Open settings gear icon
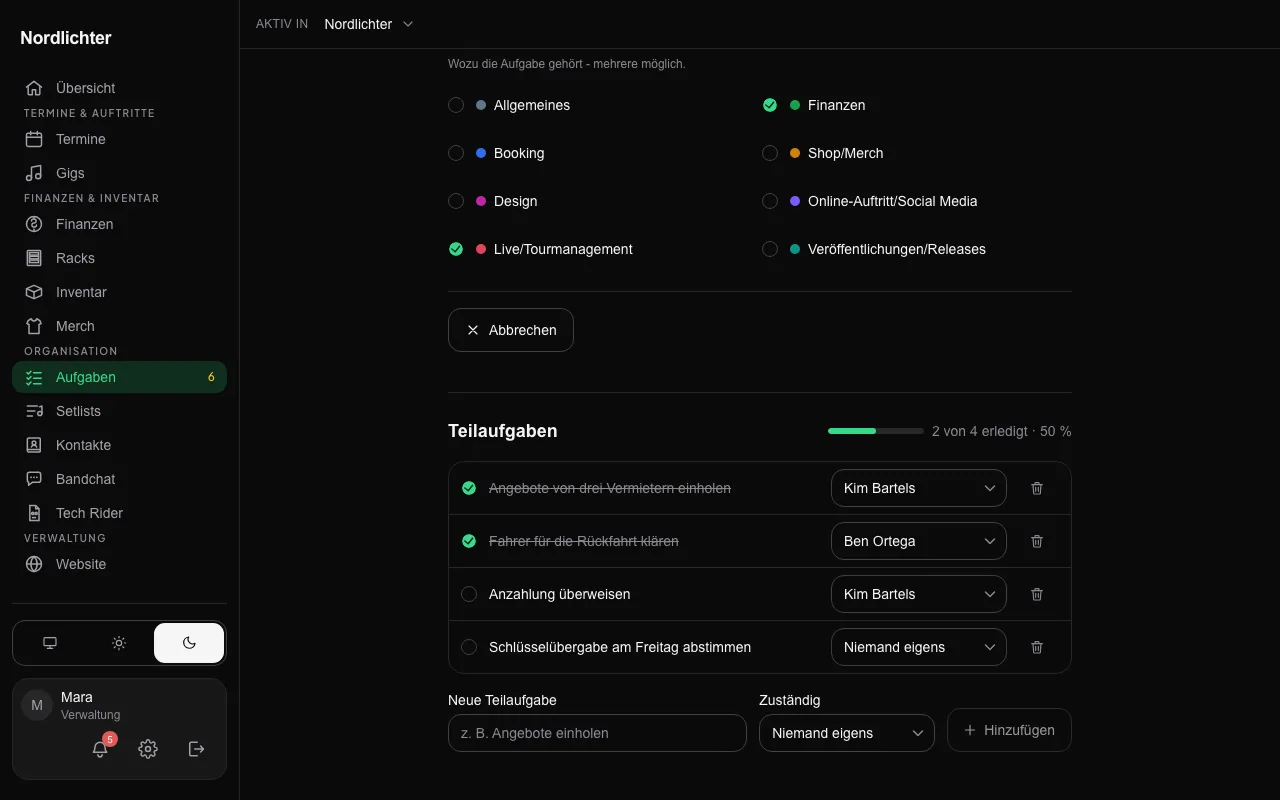This screenshot has width=1280, height=800. pyautogui.click(x=148, y=749)
